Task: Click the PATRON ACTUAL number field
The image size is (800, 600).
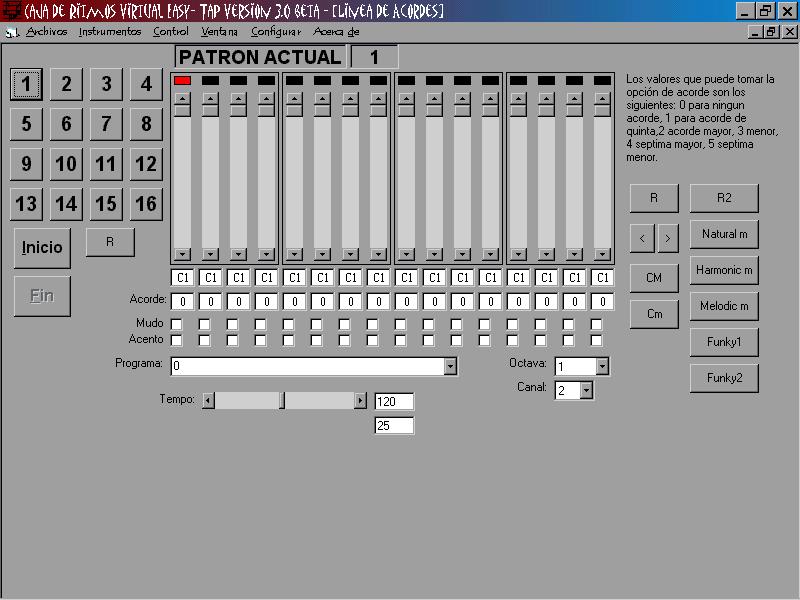Action: (374, 57)
